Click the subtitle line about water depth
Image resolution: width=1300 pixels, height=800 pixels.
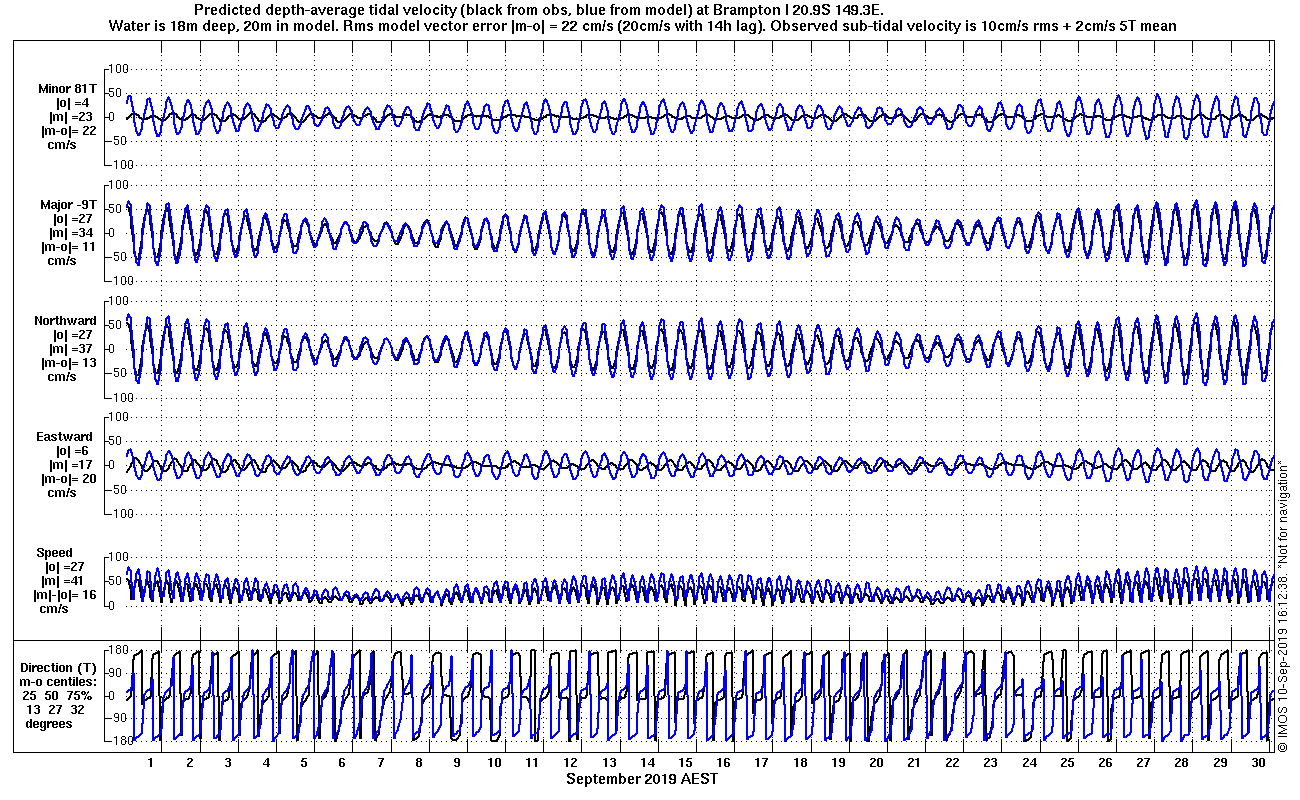(641, 25)
